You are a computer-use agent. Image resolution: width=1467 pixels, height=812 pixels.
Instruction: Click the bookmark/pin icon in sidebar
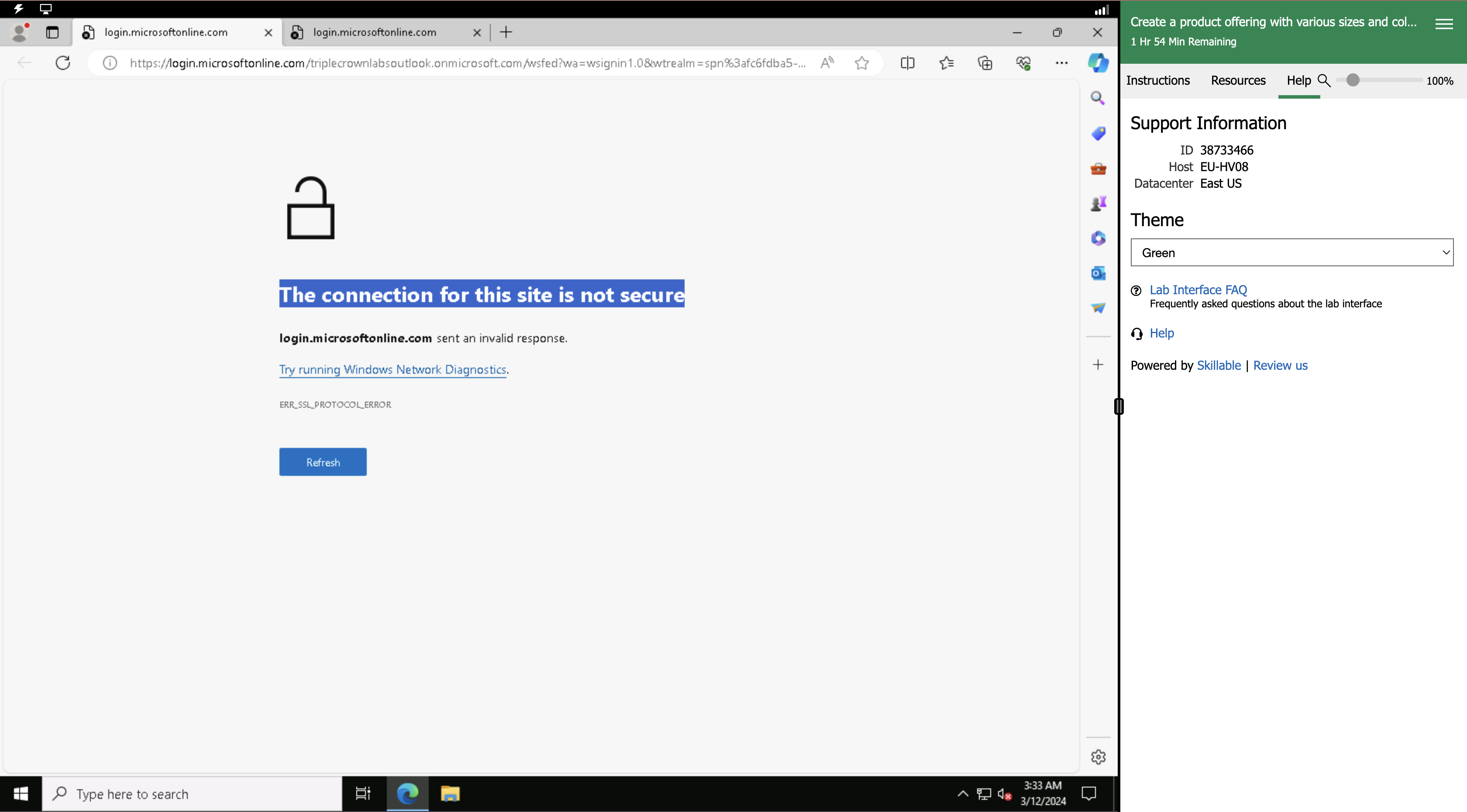tap(1097, 133)
